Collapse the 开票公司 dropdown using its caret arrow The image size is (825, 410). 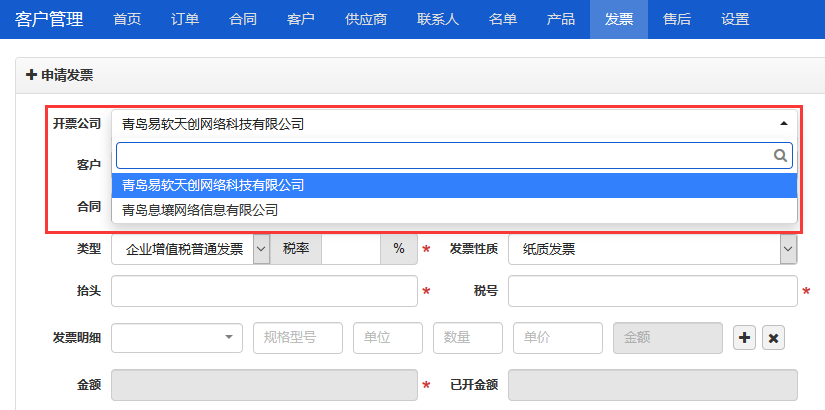click(783, 124)
